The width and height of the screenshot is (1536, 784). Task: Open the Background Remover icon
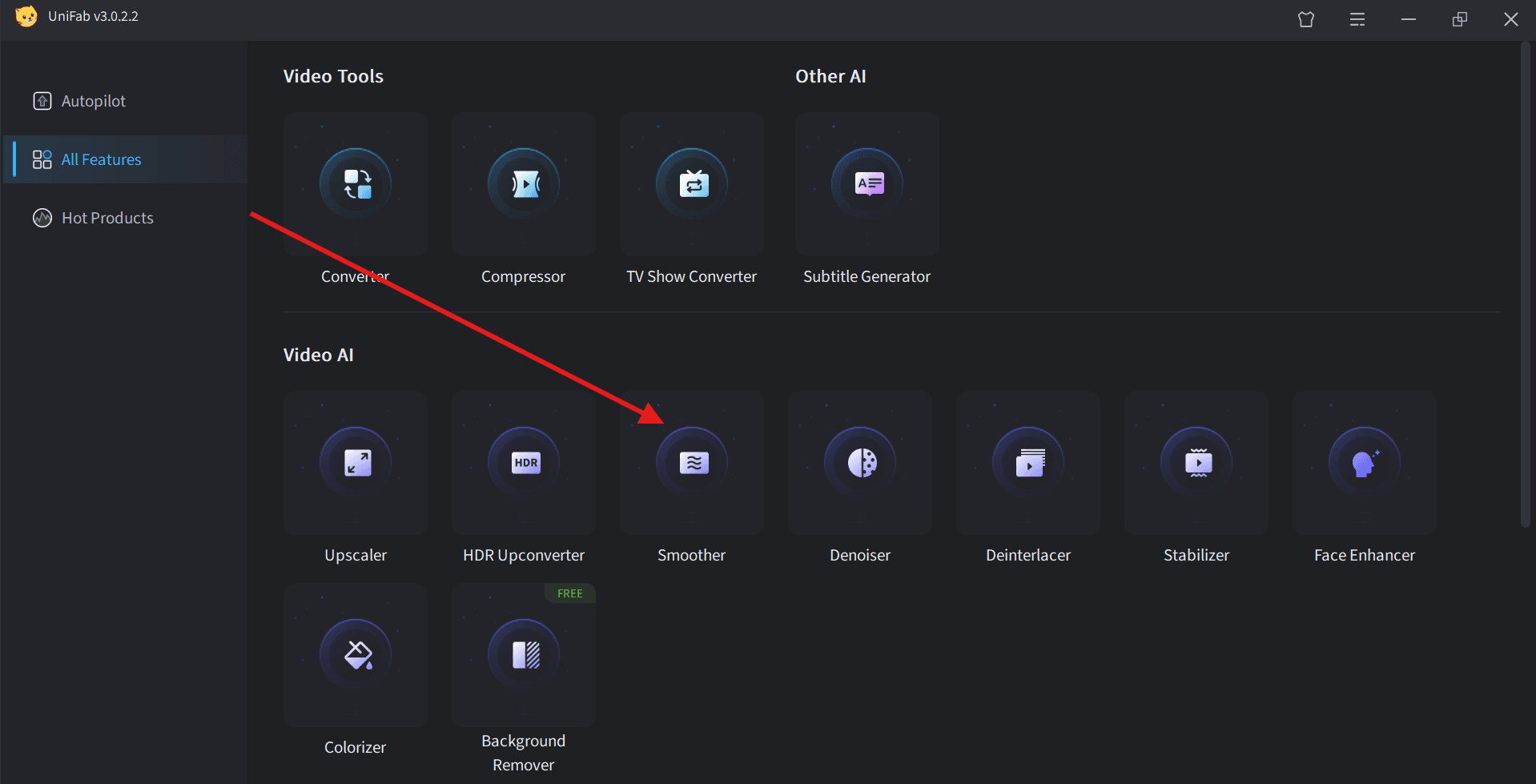(524, 655)
